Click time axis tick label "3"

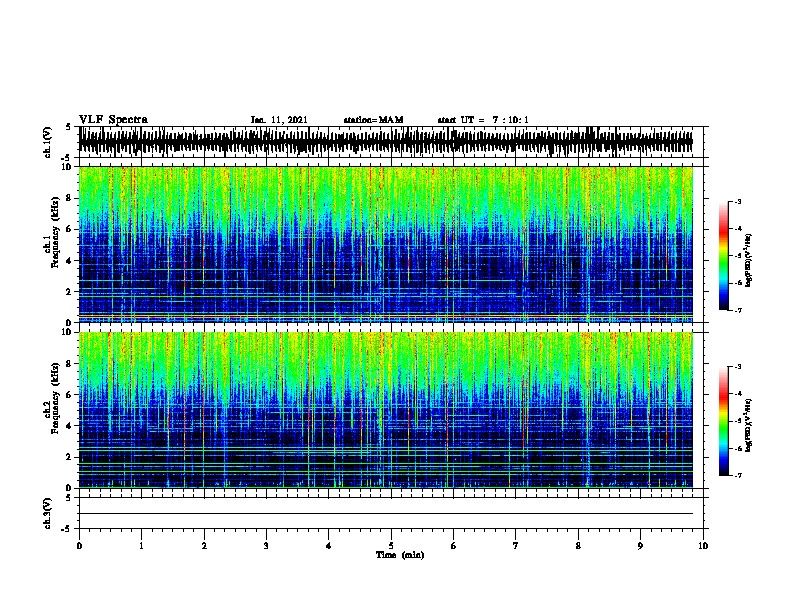pyautogui.click(x=266, y=546)
